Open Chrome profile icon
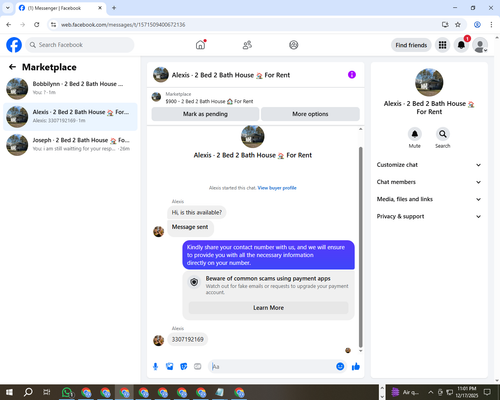 coord(477,25)
